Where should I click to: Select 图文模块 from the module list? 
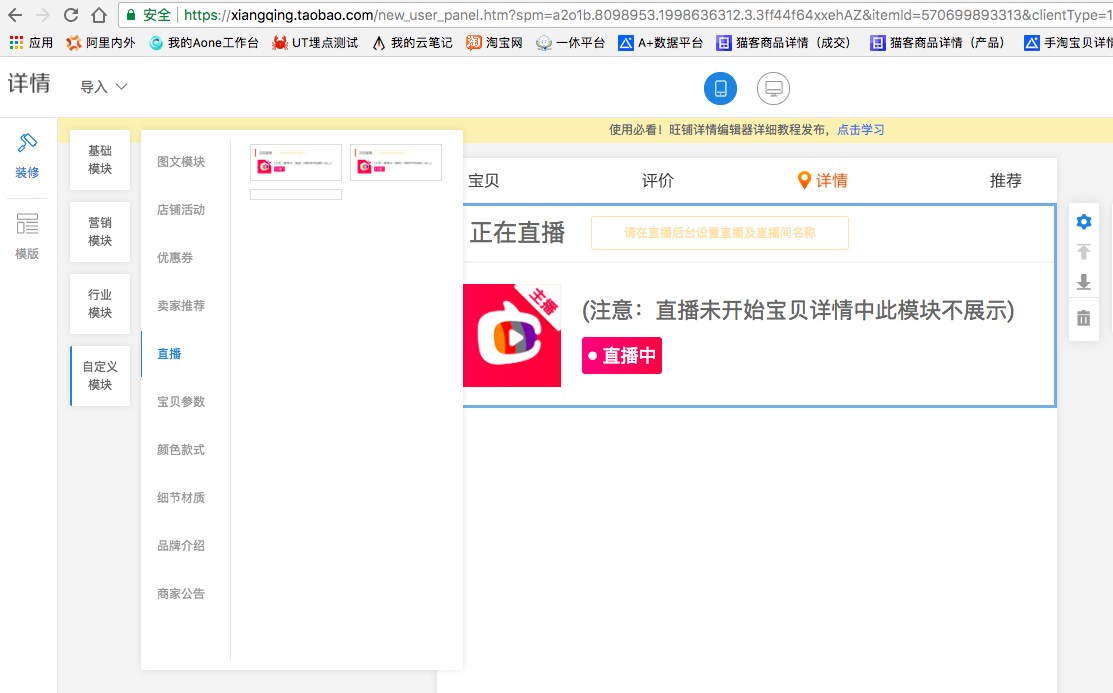pyautogui.click(x=181, y=162)
